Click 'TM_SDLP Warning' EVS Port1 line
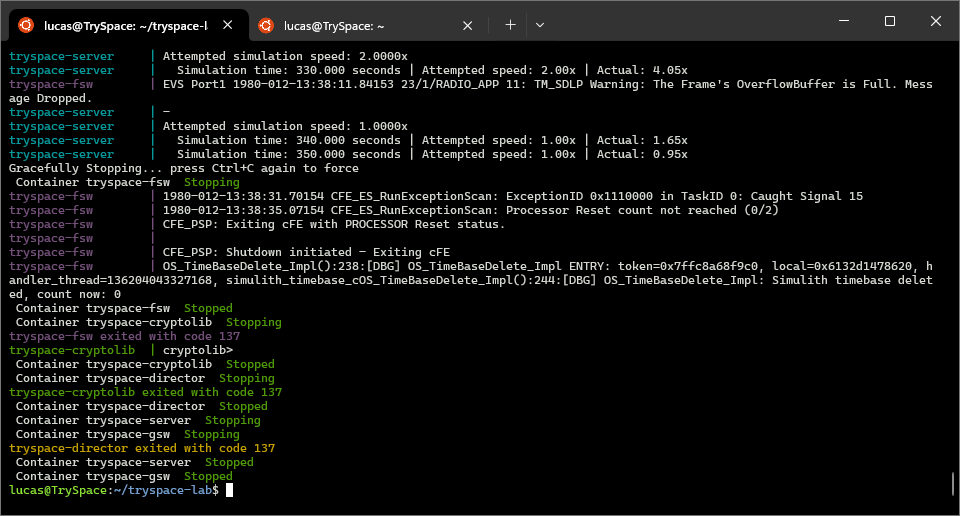This screenshot has height=516, width=960. coord(471,91)
